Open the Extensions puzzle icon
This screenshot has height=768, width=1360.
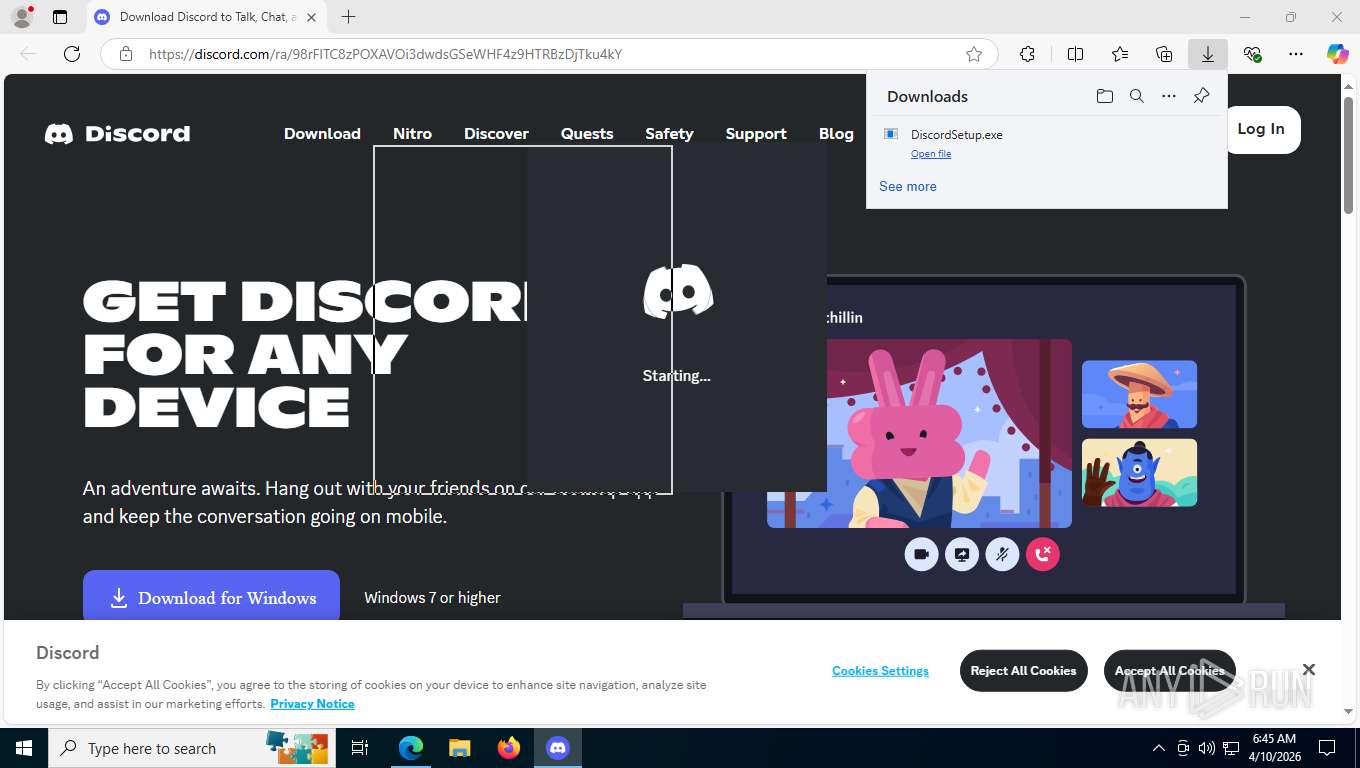tap(1027, 54)
